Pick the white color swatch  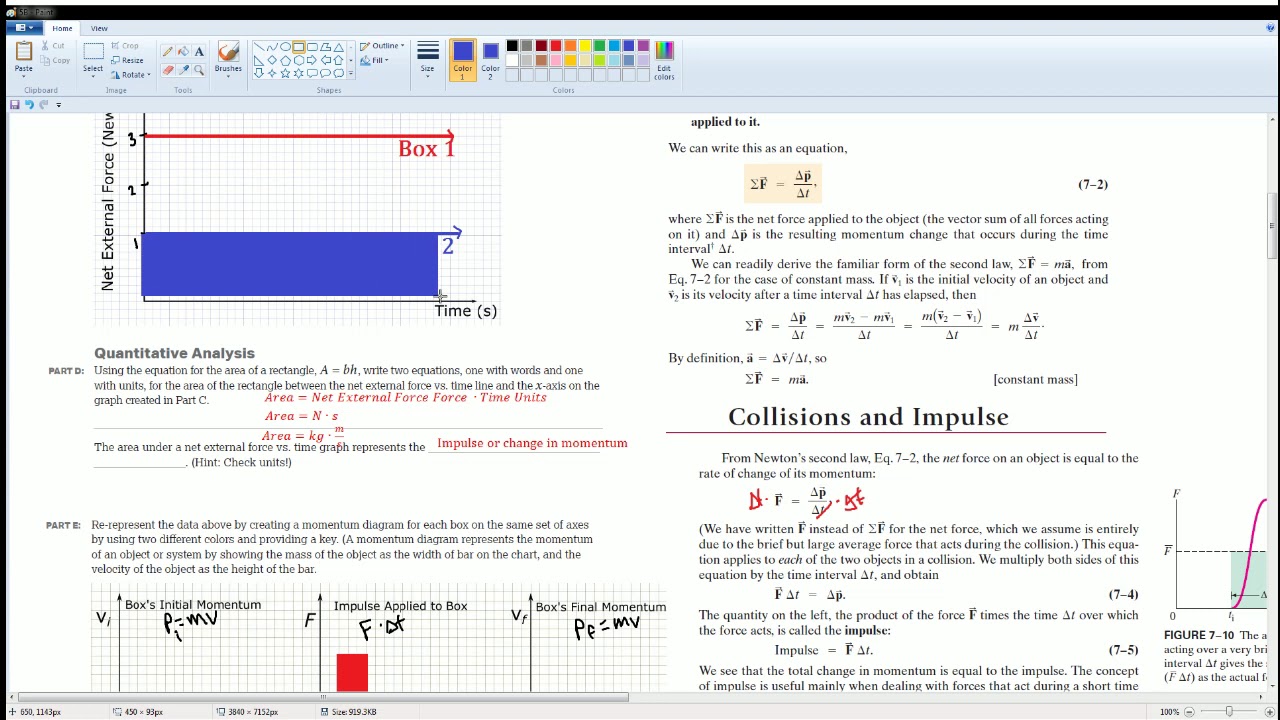[512, 60]
